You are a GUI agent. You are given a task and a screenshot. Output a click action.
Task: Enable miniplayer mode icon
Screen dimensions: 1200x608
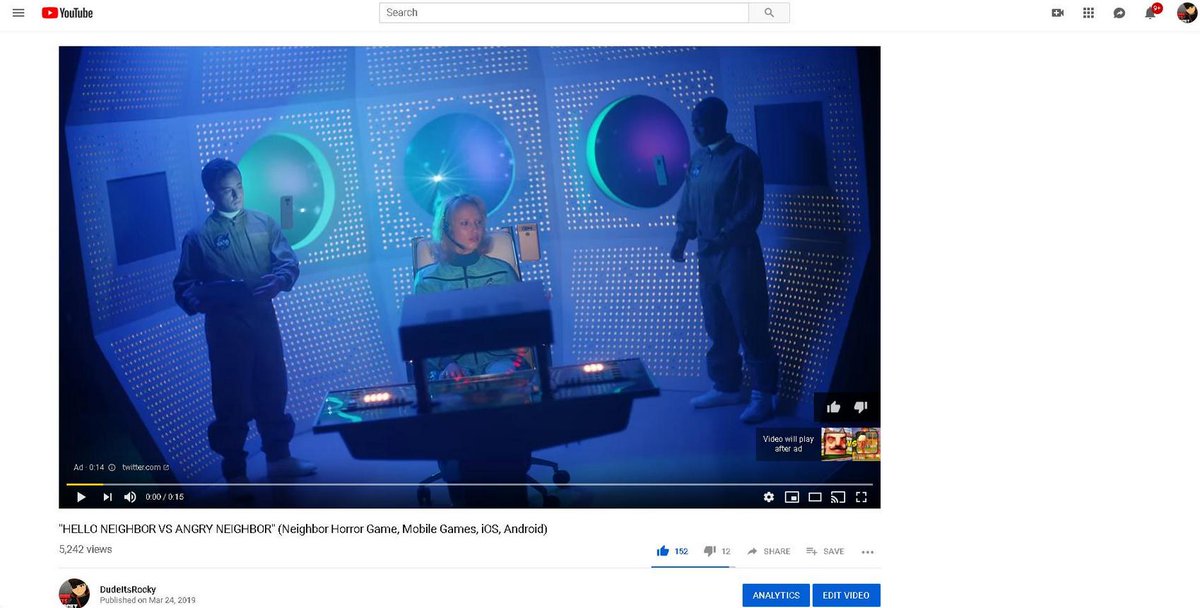click(x=792, y=497)
